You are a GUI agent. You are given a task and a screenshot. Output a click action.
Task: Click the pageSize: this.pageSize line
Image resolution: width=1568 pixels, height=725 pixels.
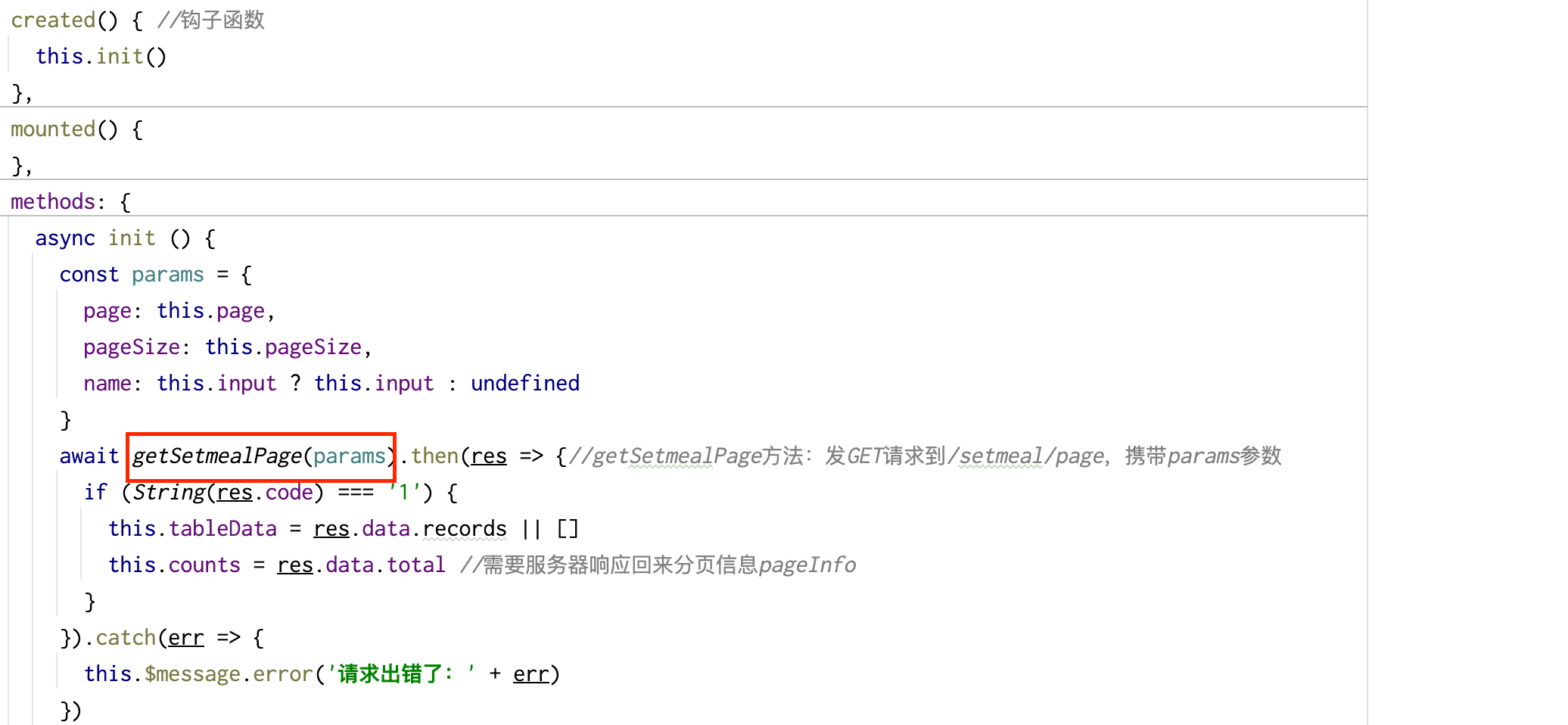(227, 347)
